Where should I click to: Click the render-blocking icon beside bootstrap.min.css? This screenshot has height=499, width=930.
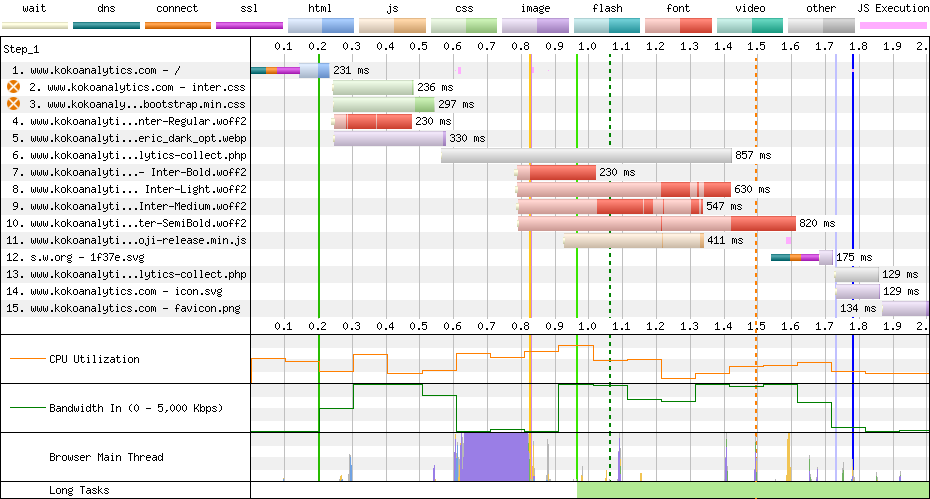(x=14, y=104)
